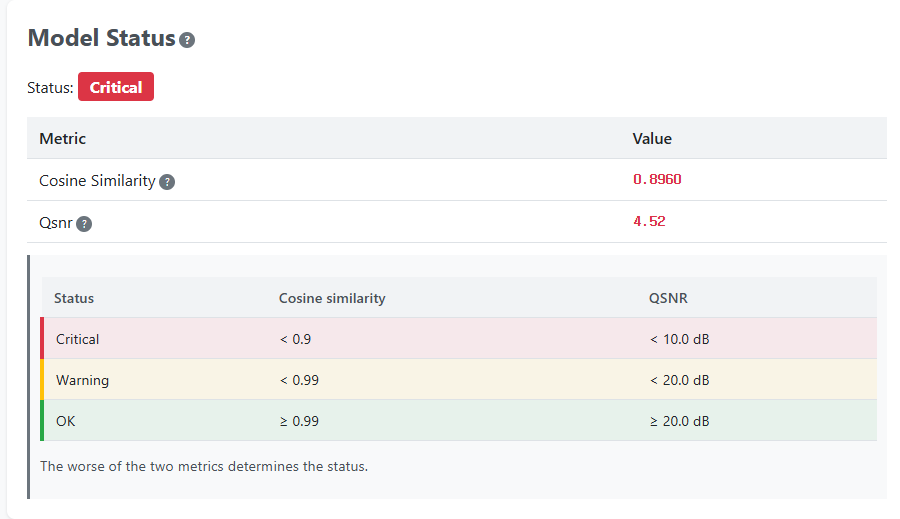This screenshot has height=519, width=900.
Task: Click the red Critical status badge
Action: [x=116, y=87]
